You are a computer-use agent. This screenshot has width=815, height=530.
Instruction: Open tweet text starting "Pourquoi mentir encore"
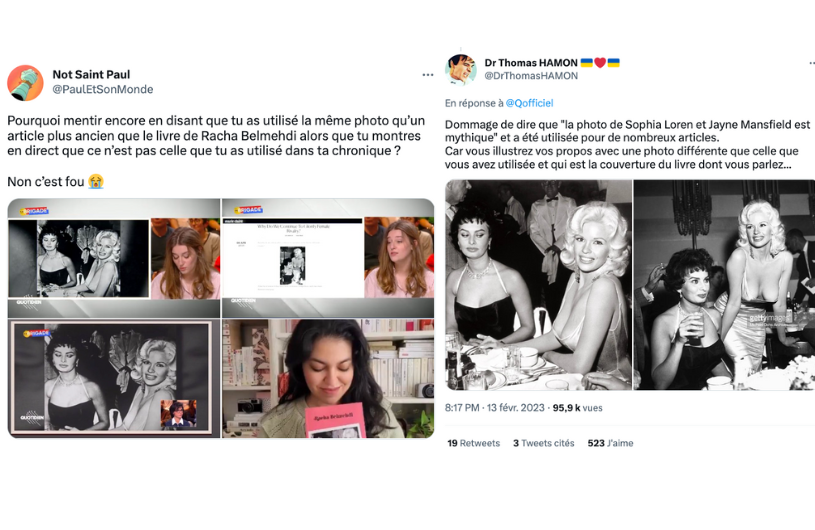(x=216, y=136)
